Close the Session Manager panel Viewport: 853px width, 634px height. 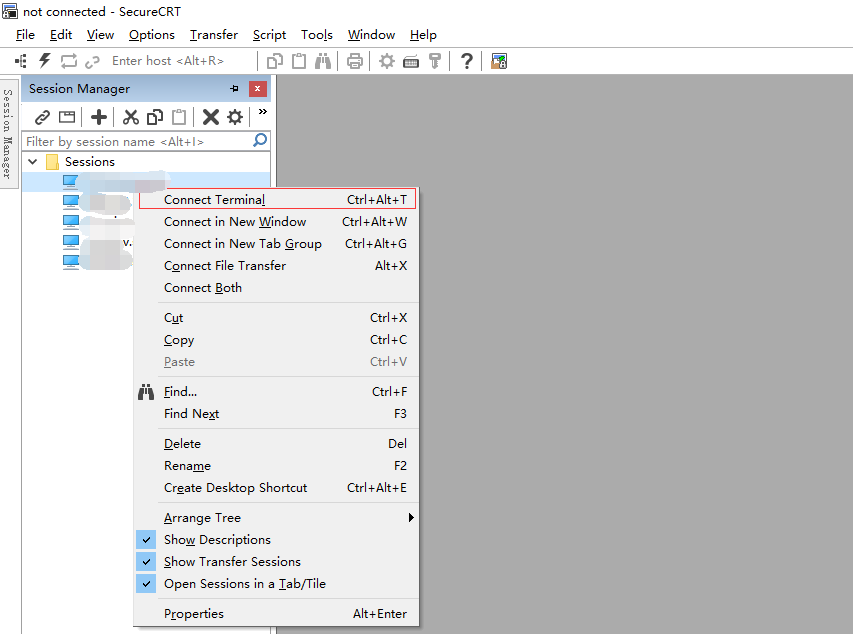click(258, 89)
